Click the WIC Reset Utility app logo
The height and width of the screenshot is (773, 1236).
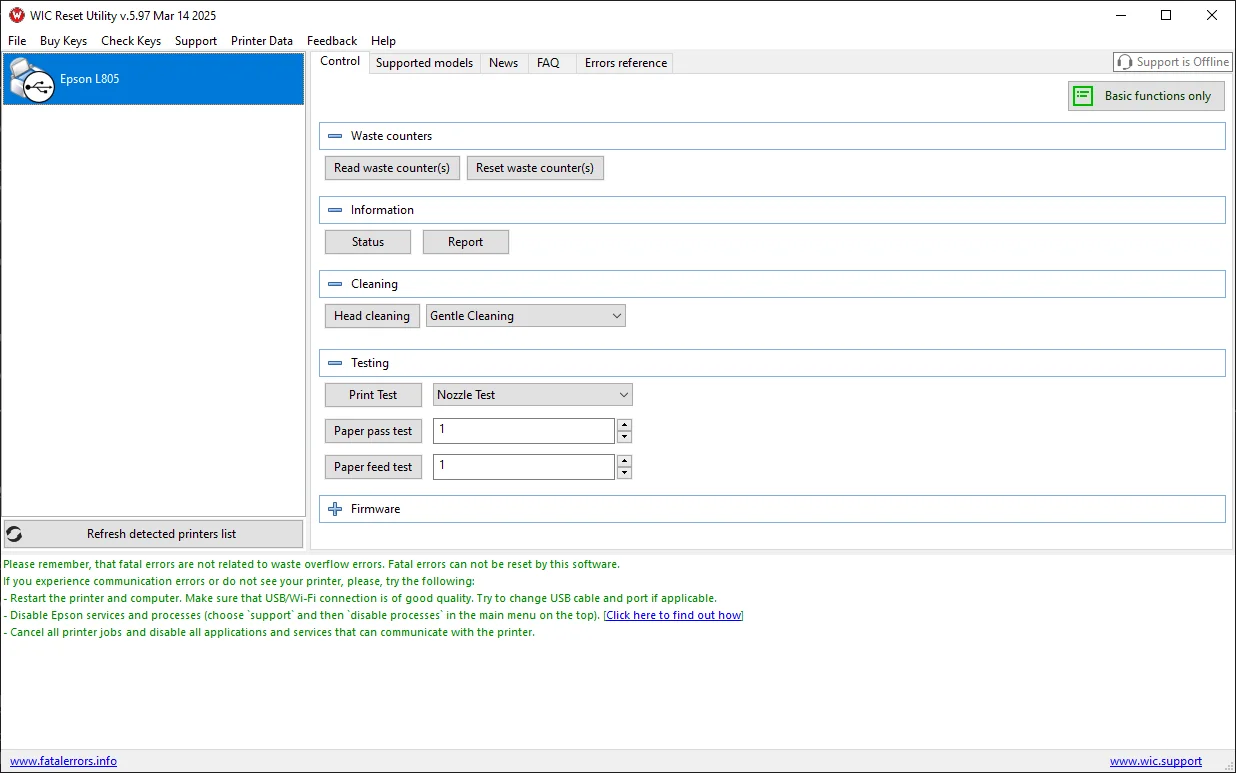pos(16,15)
